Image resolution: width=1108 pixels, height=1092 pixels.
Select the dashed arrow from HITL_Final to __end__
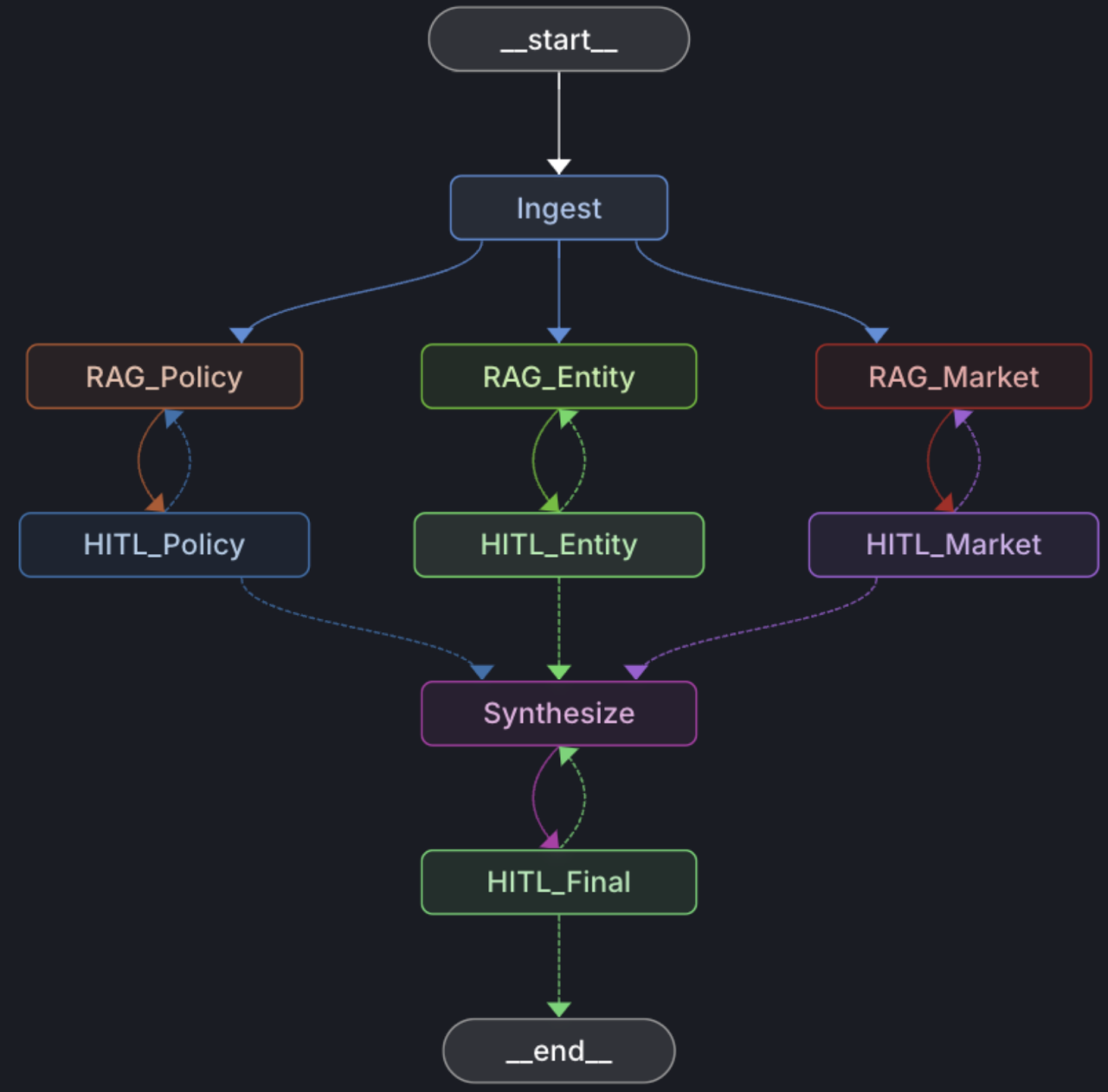pos(558,970)
